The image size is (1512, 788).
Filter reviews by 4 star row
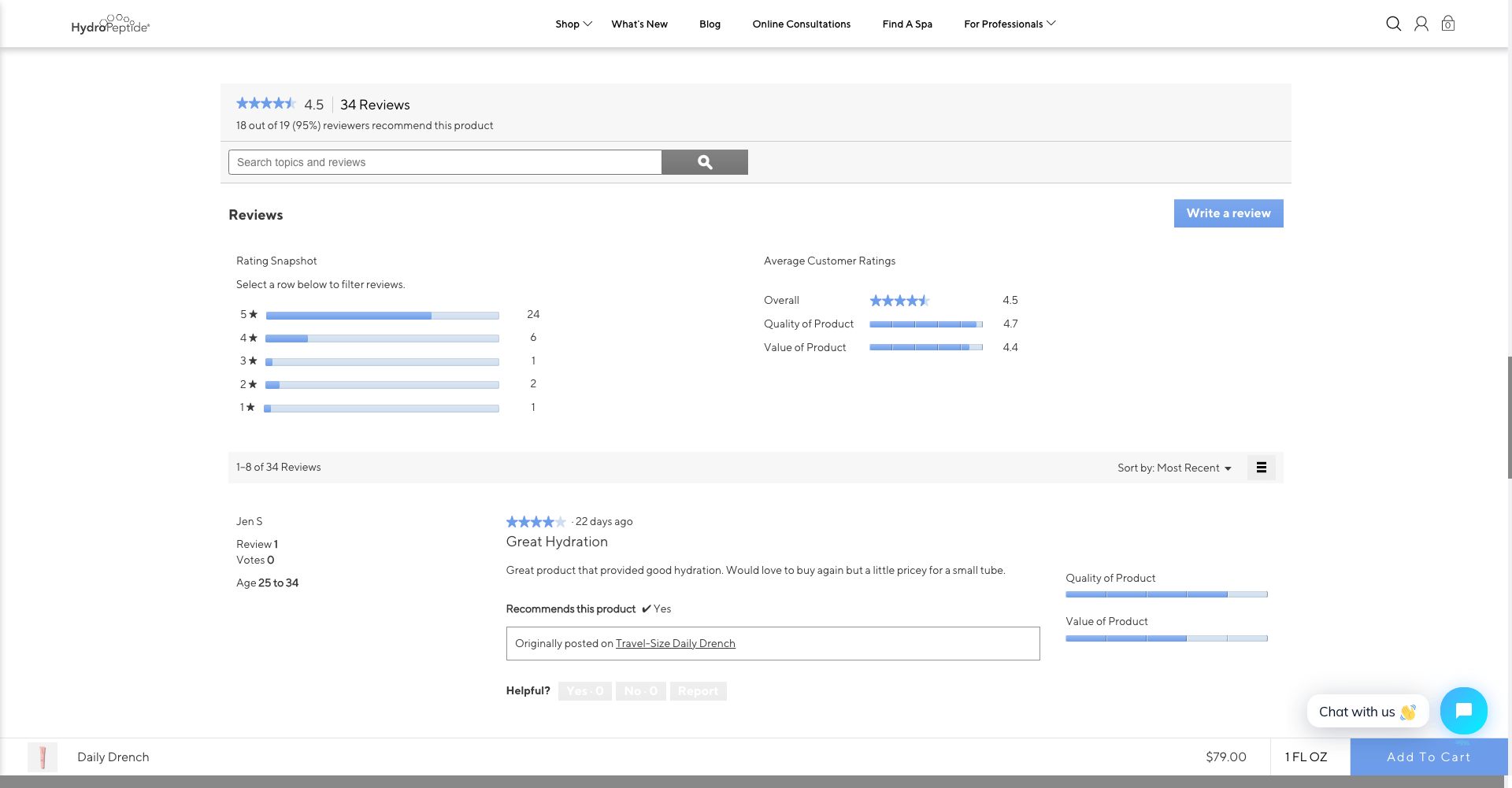pos(382,339)
